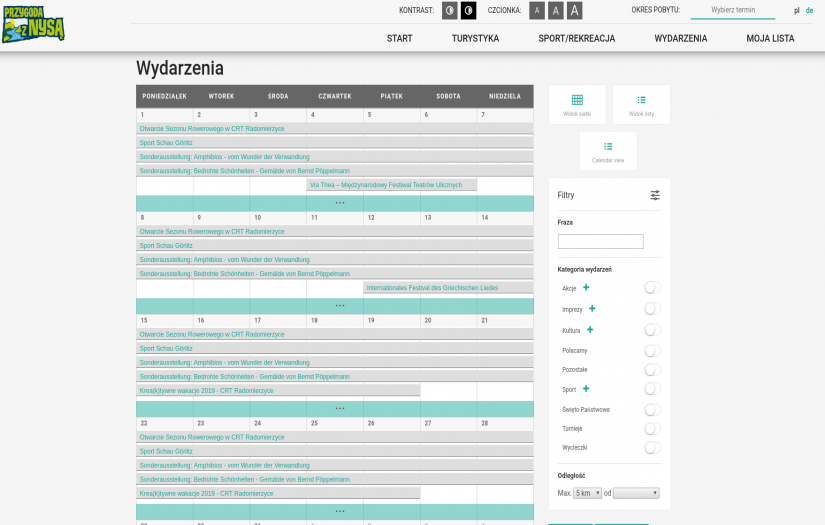
Task: Expand Imprezy category with plus icon
Action: click(592, 308)
